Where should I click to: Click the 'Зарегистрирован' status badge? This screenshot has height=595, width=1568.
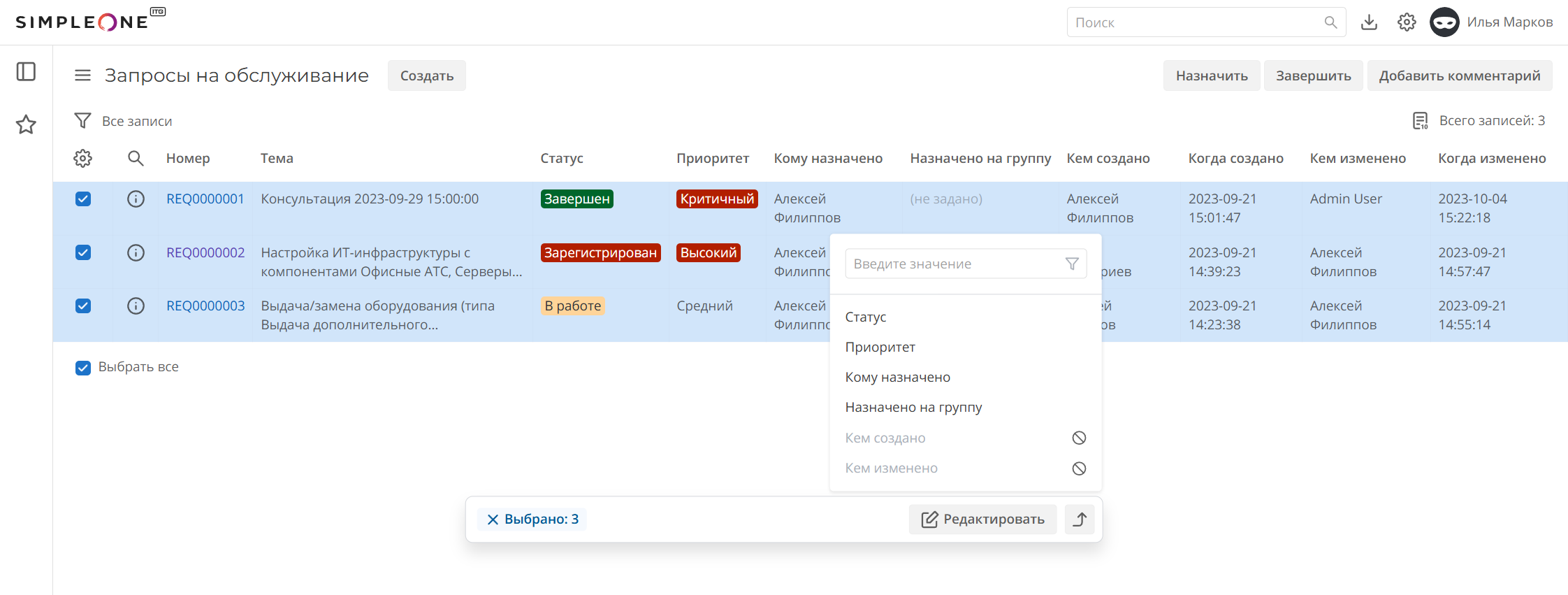[x=601, y=252]
